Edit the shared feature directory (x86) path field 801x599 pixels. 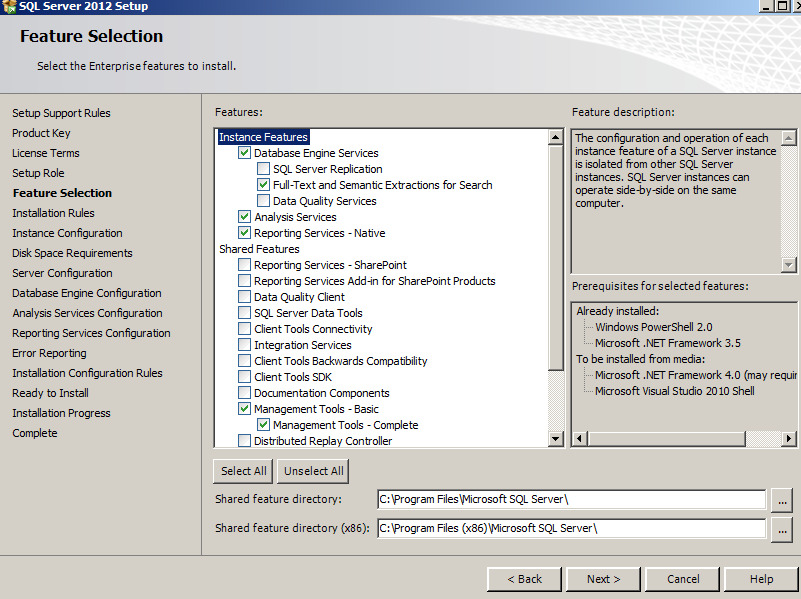pos(571,528)
